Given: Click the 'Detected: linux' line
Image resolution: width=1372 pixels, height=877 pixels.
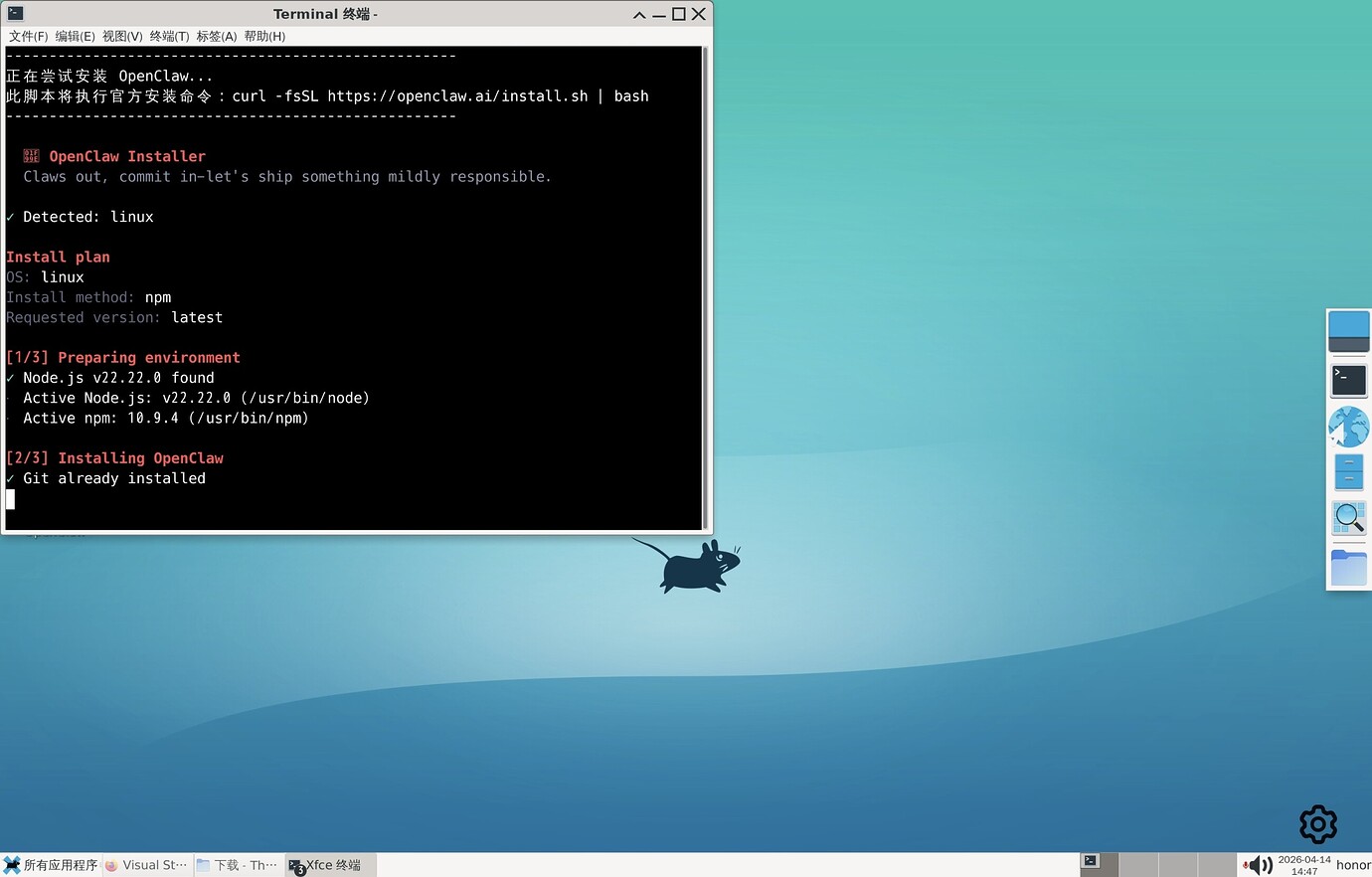Looking at the screenshot, I should point(80,217).
